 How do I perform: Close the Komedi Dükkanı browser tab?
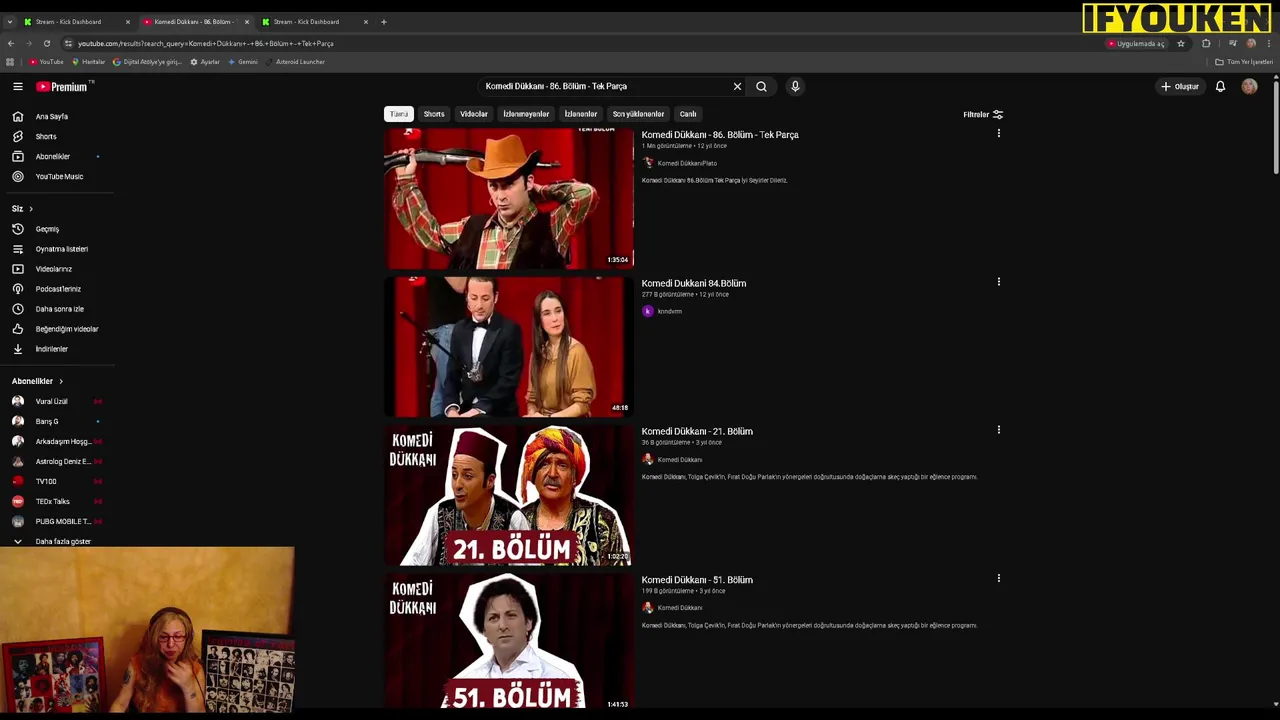click(247, 22)
